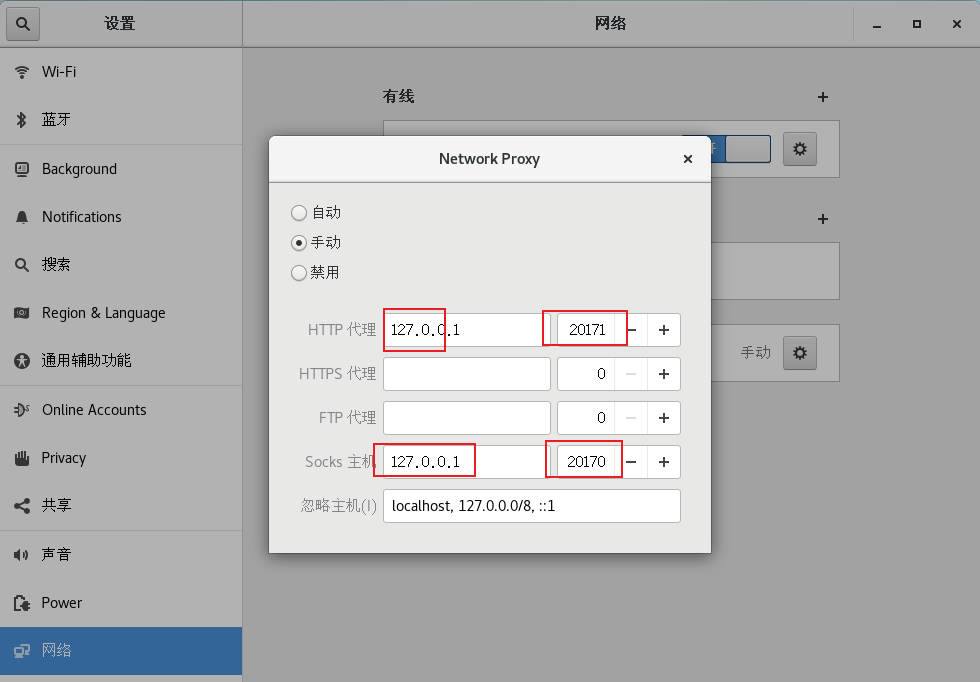Image resolution: width=980 pixels, height=682 pixels.
Task: Increase the Socks port value
Action: tap(664, 462)
